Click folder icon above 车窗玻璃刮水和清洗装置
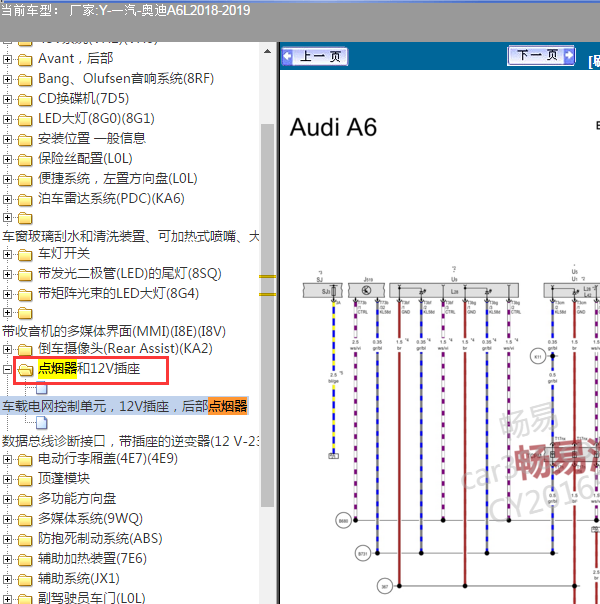The width and height of the screenshot is (600, 604). tap(25, 218)
